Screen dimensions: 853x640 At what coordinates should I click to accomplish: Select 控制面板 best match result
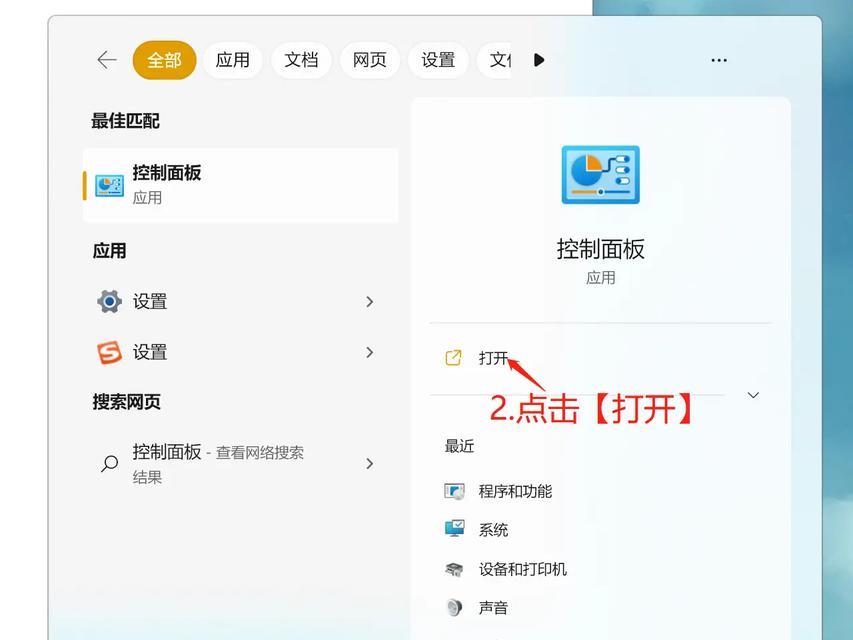point(240,185)
